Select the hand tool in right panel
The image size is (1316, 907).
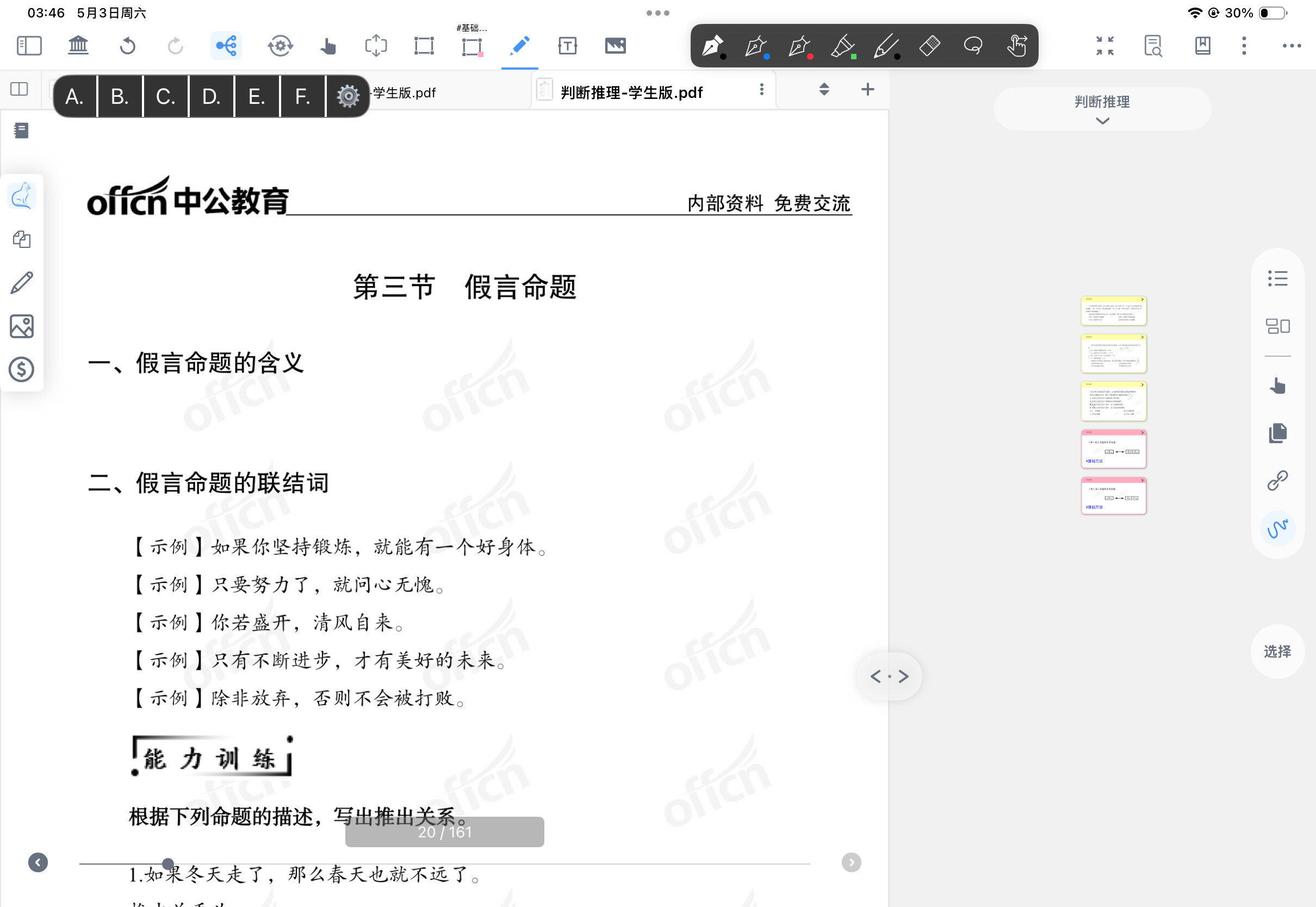pos(1277,386)
